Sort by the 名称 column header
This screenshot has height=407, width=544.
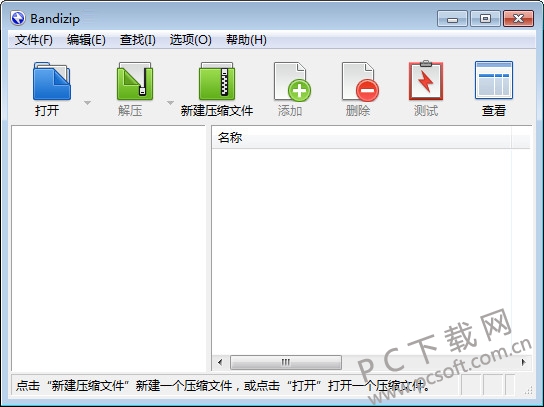pos(361,138)
